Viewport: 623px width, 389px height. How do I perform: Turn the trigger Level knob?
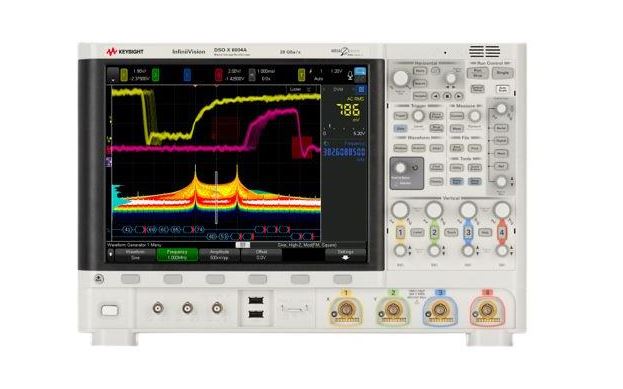(418, 116)
